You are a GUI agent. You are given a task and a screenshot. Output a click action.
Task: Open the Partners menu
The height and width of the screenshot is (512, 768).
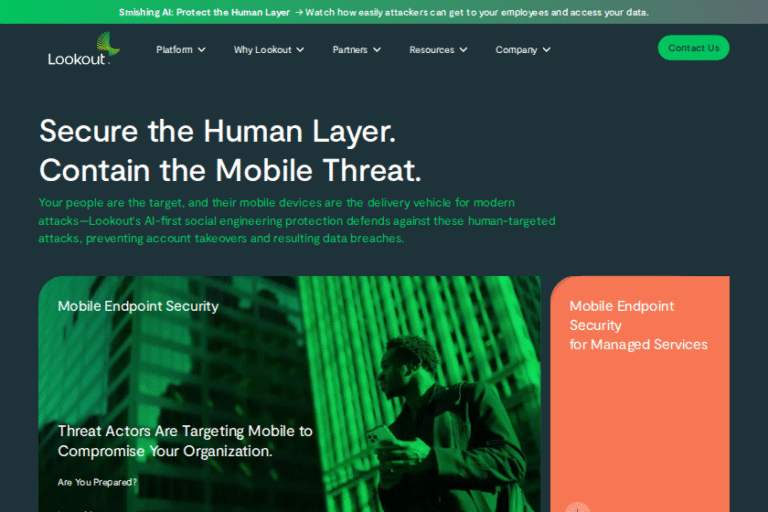[x=357, y=49]
